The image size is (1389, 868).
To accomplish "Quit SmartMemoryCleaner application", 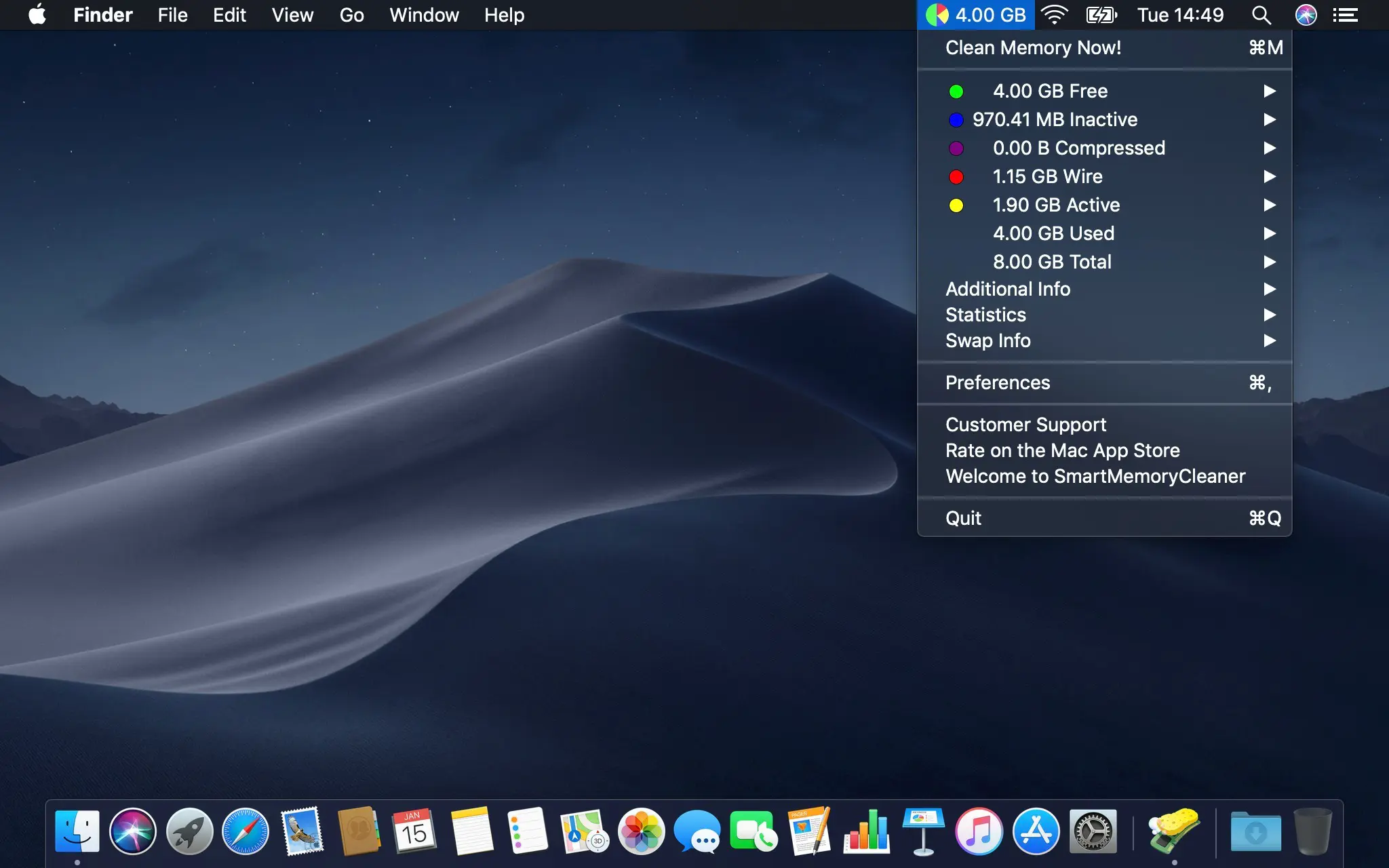I will coord(963,518).
